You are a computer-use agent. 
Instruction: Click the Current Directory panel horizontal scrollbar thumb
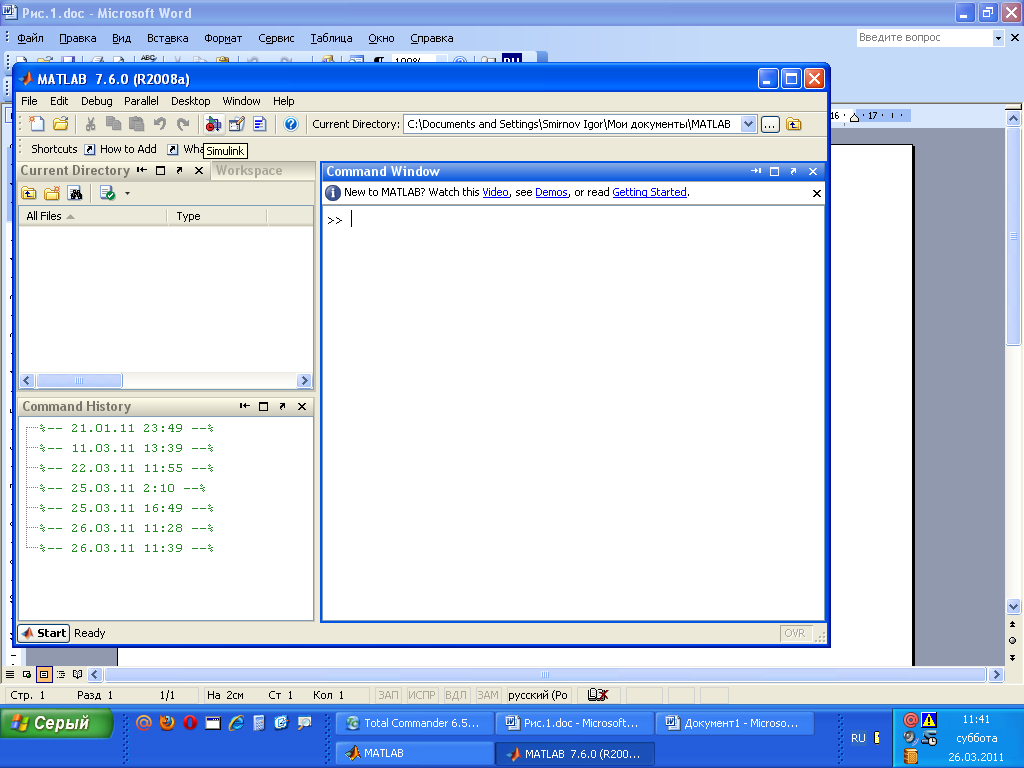tap(79, 380)
